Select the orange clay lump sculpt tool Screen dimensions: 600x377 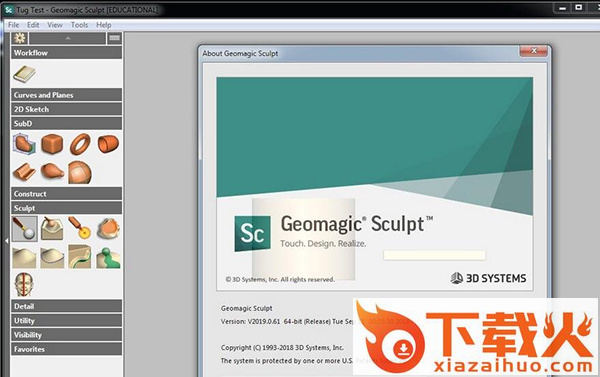[x=108, y=228]
